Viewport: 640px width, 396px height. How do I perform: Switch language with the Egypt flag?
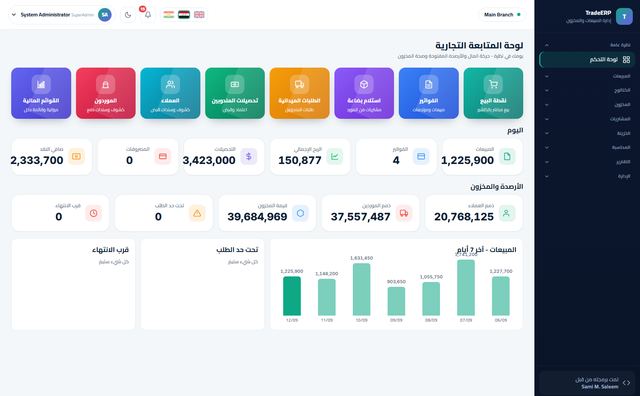(184, 15)
